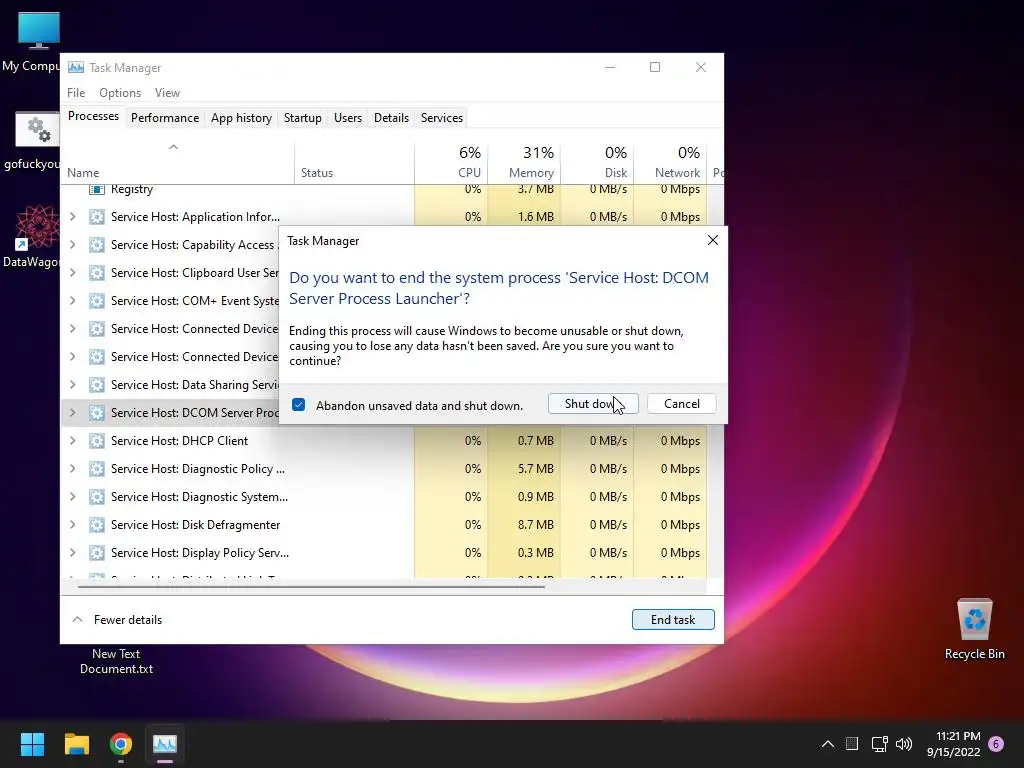Click the End task button

click(673, 620)
